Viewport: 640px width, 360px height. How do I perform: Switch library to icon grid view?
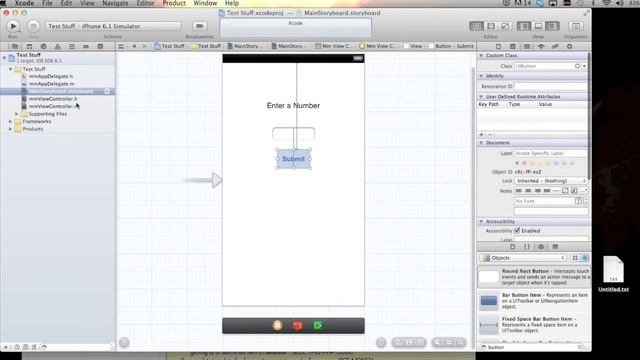(x=575, y=258)
